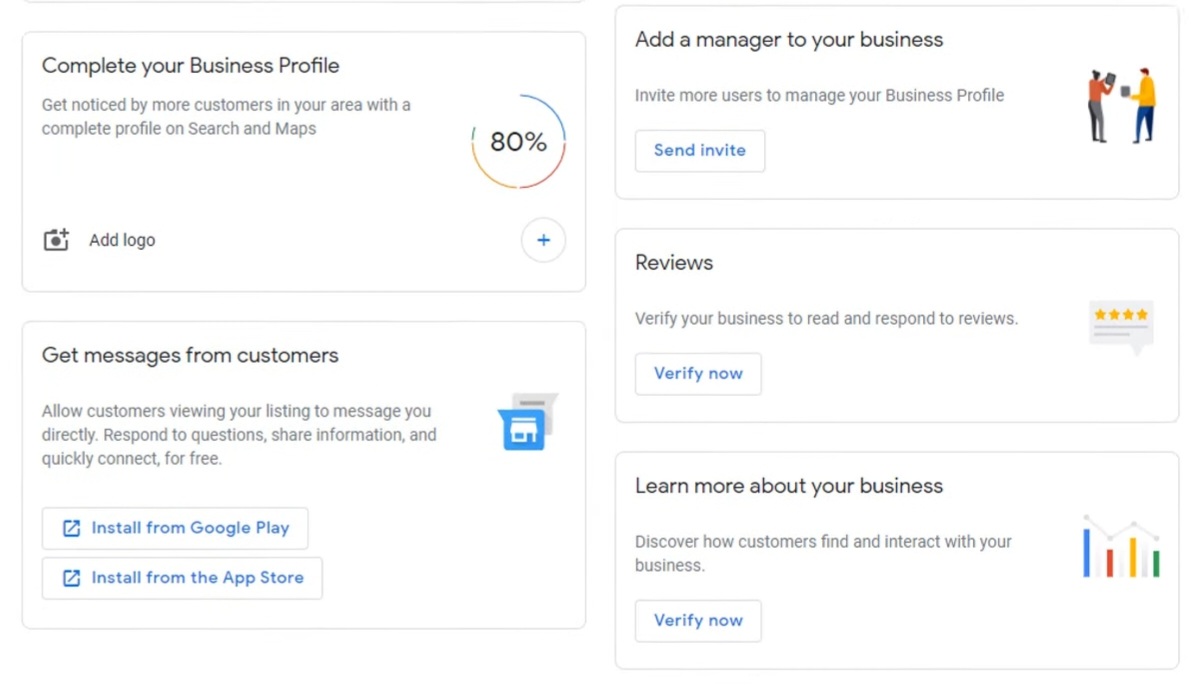Click the "Get noticed by more customers" description
The height and width of the screenshot is (687, 1203).
(x=226, y=116)
